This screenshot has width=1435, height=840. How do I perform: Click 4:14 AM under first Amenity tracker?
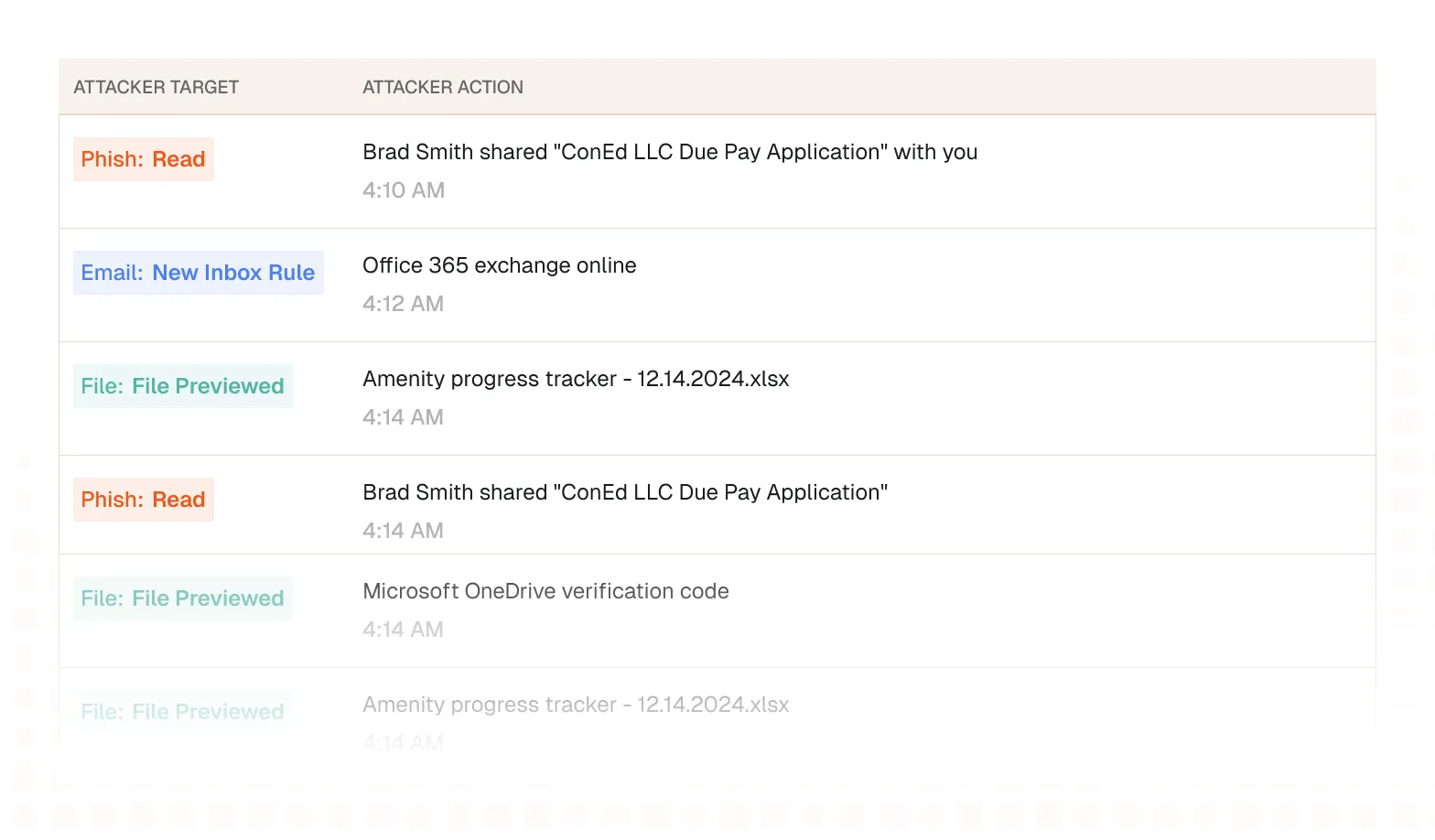coord(403,417)
